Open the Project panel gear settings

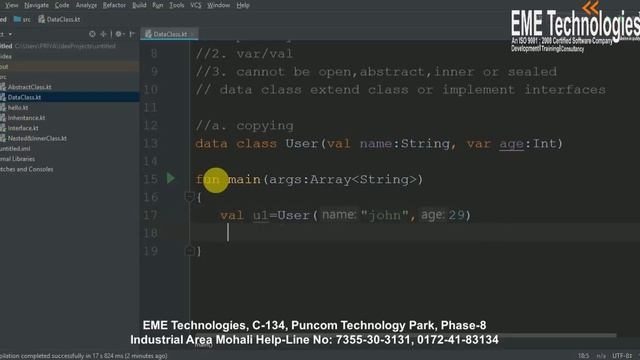pyautogui.click(x=118, y=34)
